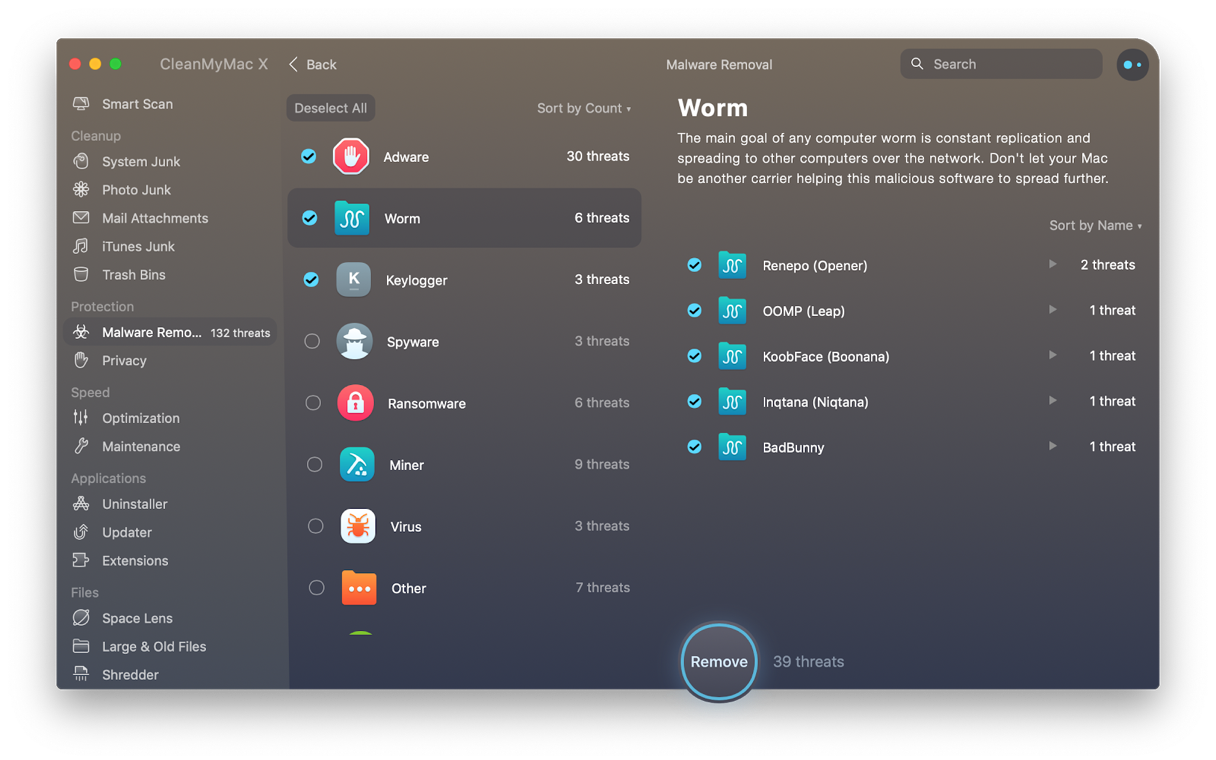Uncheck the Adware category checkbox

[x=309, y=156]
